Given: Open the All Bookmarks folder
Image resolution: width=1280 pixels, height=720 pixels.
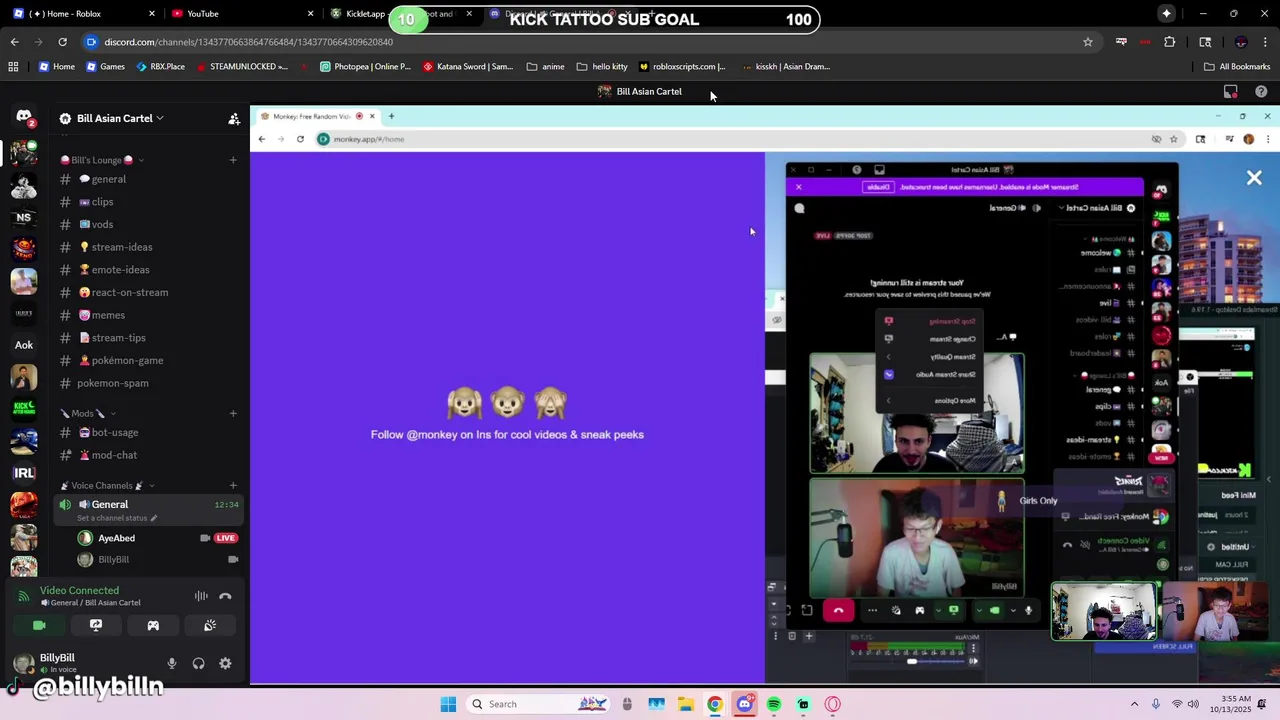Looking at the screenshot, I should (x=1237, y=67).
